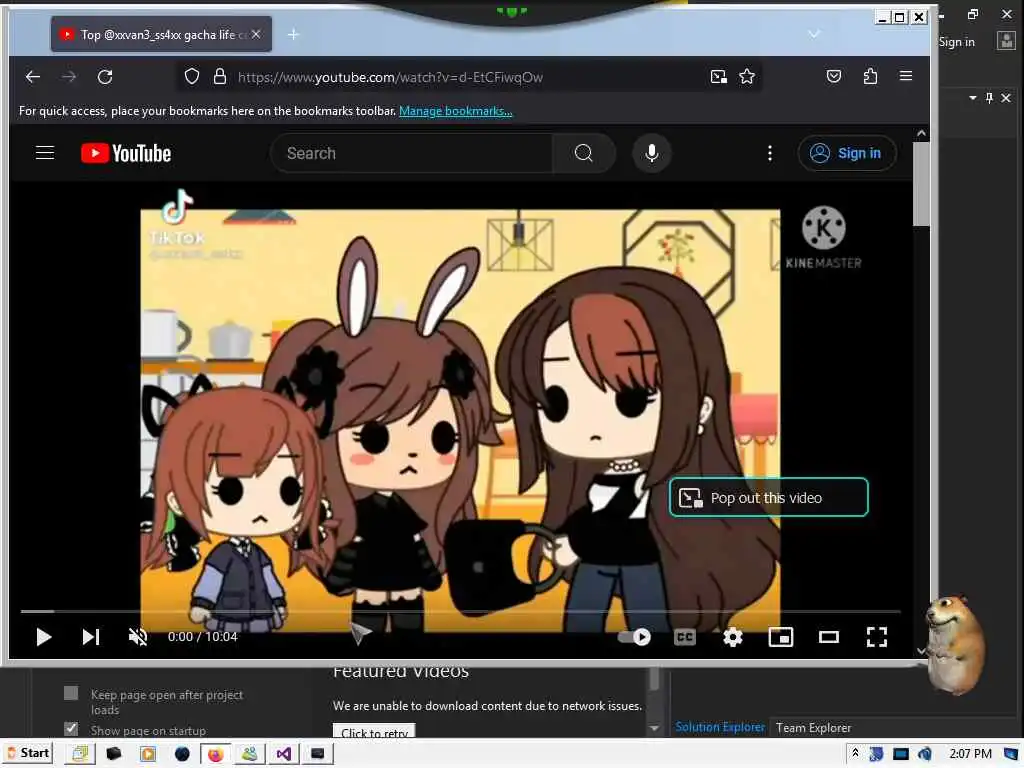Open a new browser tab
1024x768 pixels.
[x=293, y=34]
